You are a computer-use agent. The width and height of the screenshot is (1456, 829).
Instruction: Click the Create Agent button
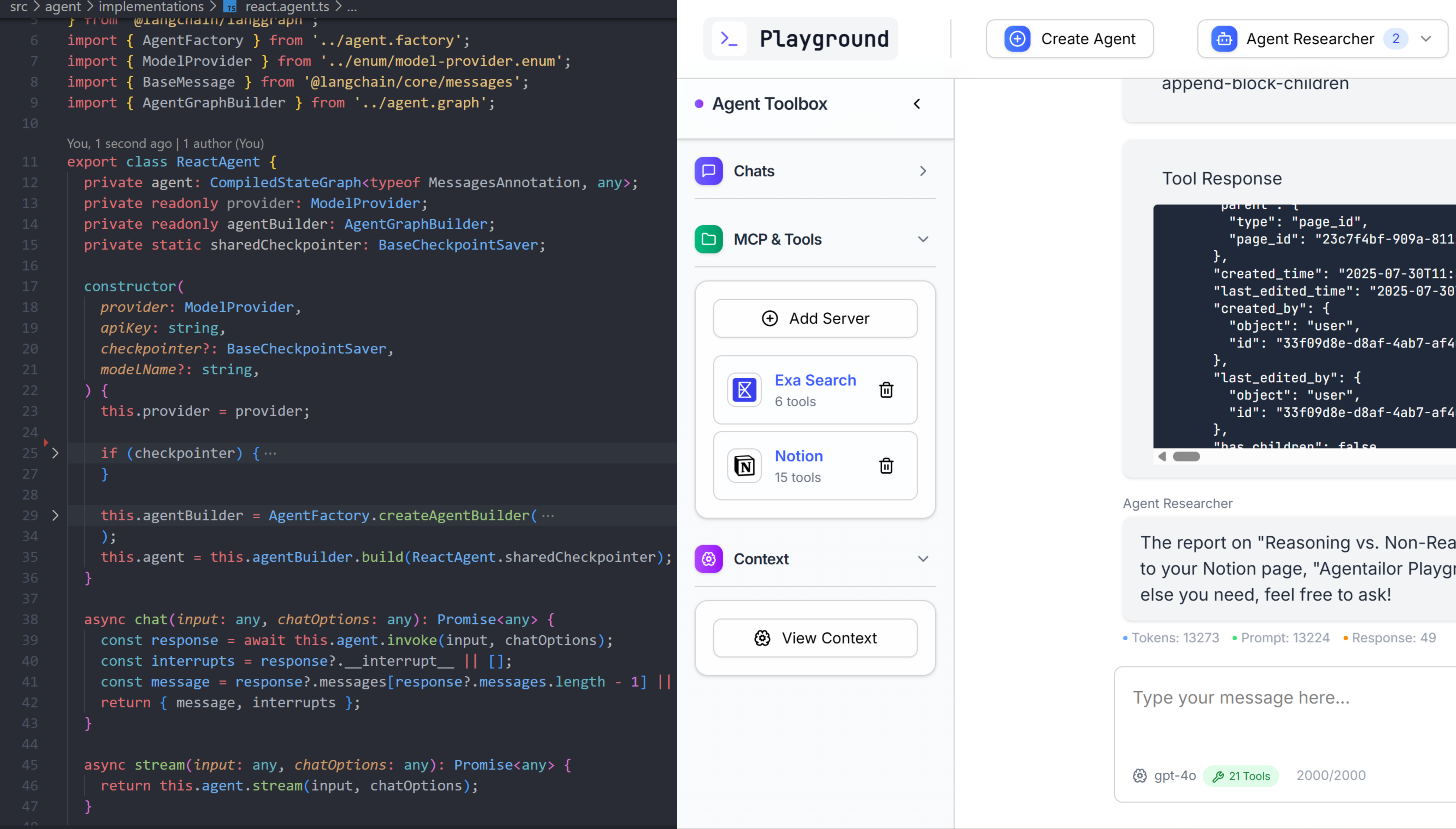click(1070, 39)
